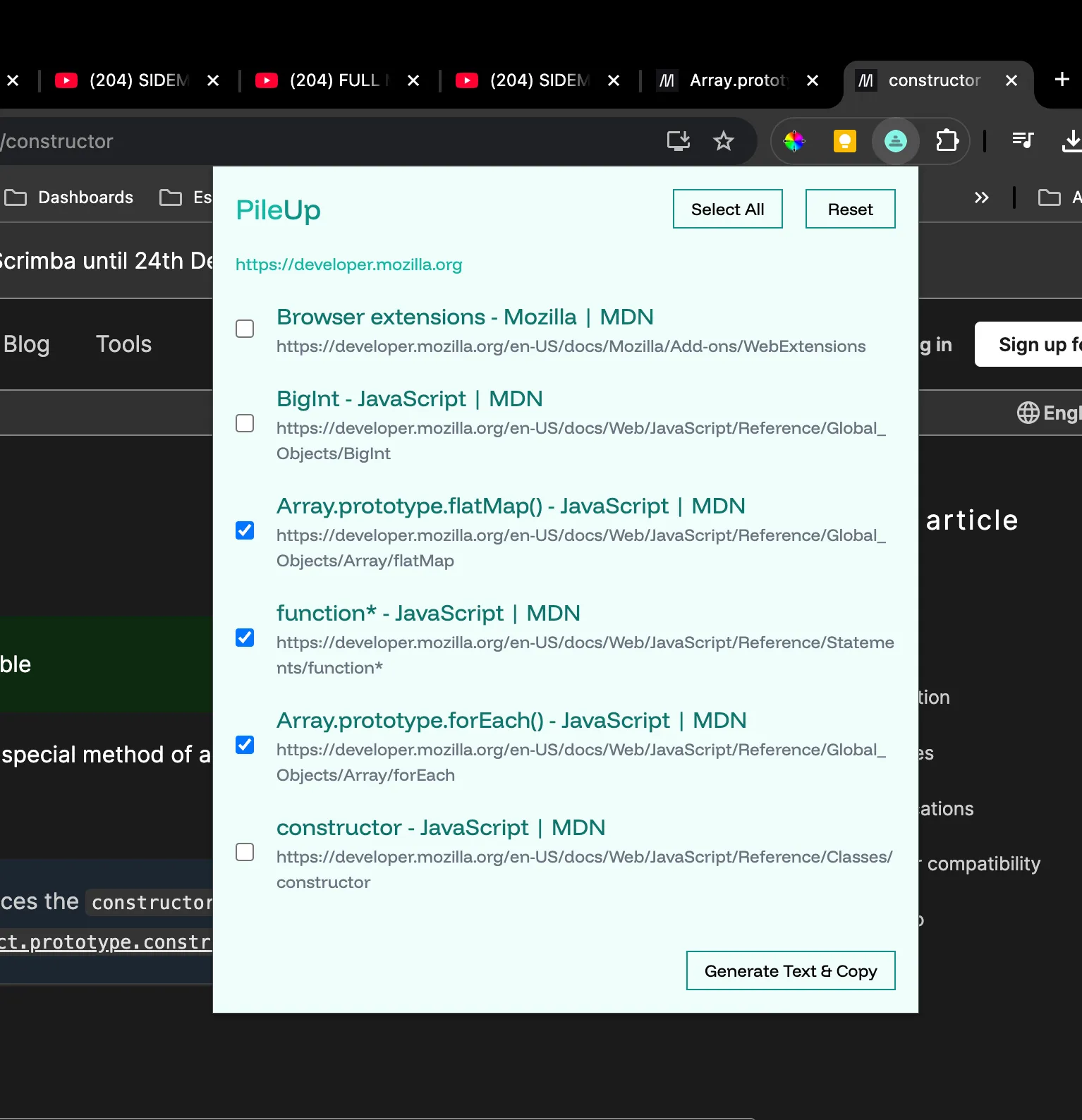Click the install app icon in address bar
Screen dimensions: 1082x1120
coord(678,141)
